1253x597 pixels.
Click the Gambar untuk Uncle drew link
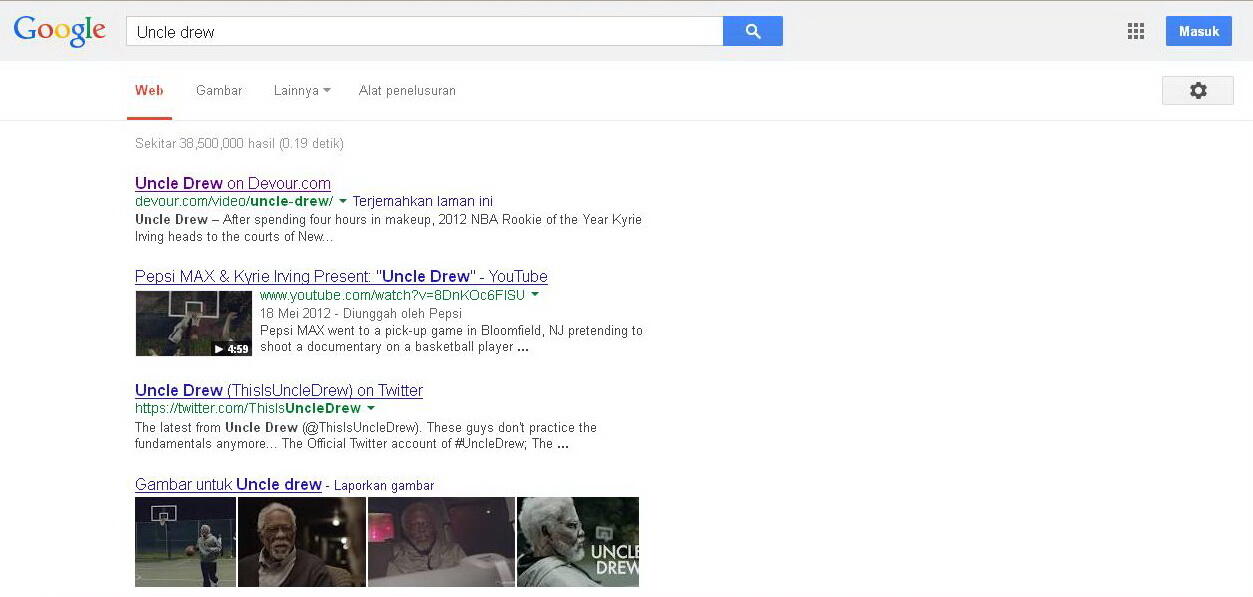pos(228,484)
